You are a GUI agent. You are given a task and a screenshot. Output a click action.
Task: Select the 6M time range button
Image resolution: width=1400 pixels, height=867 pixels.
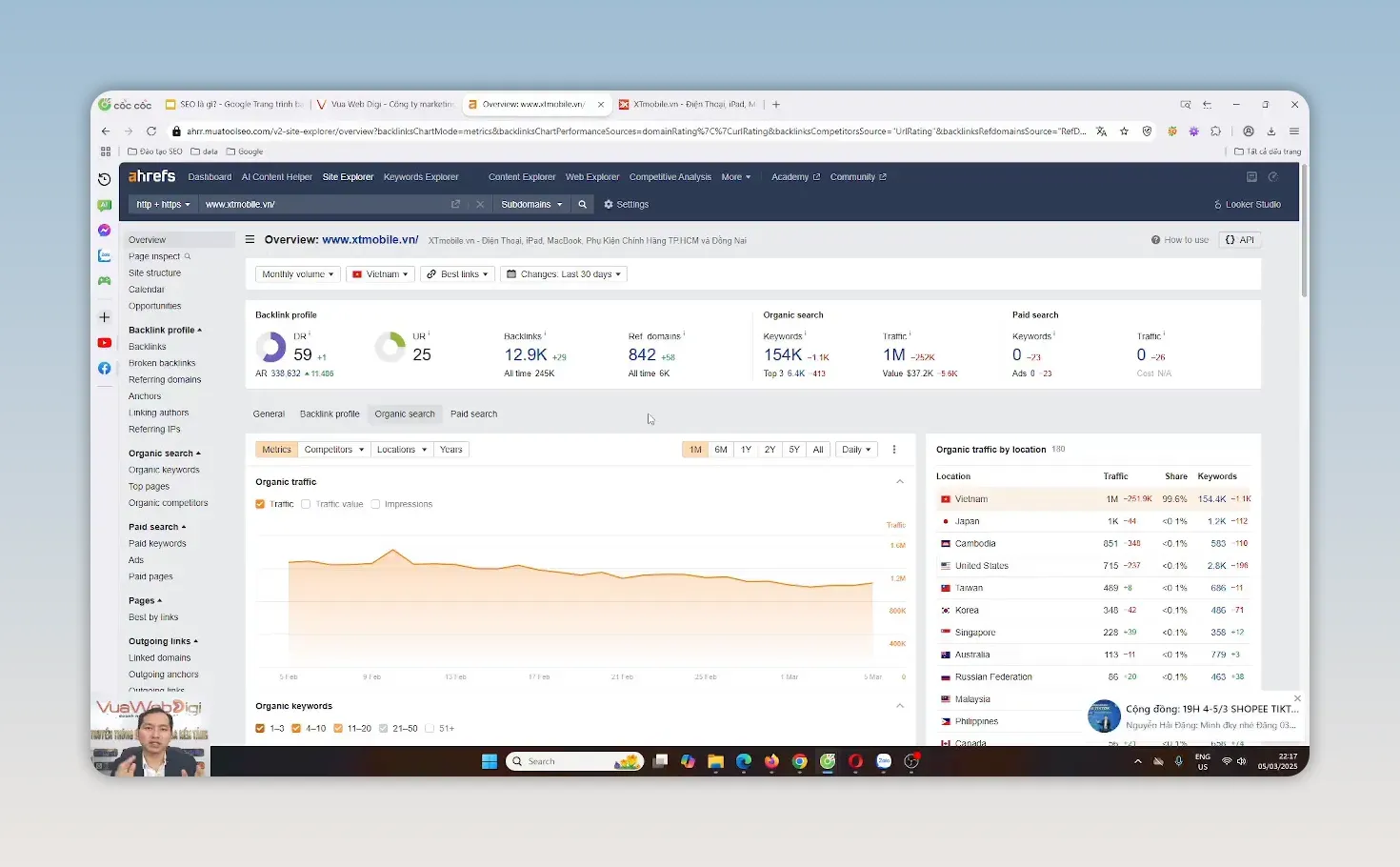pyautogui.click(x=721, y=450)
